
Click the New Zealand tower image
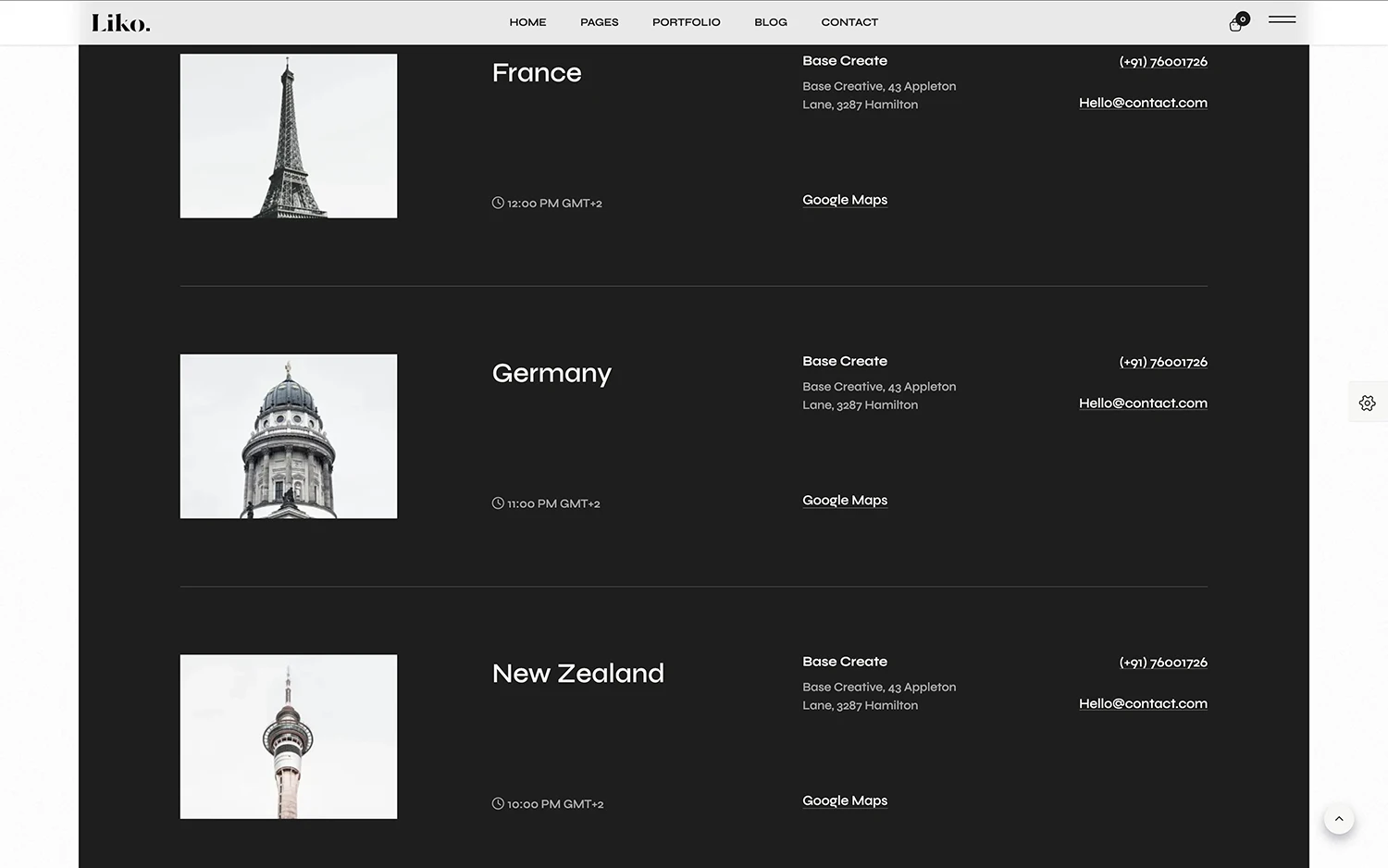289,737
